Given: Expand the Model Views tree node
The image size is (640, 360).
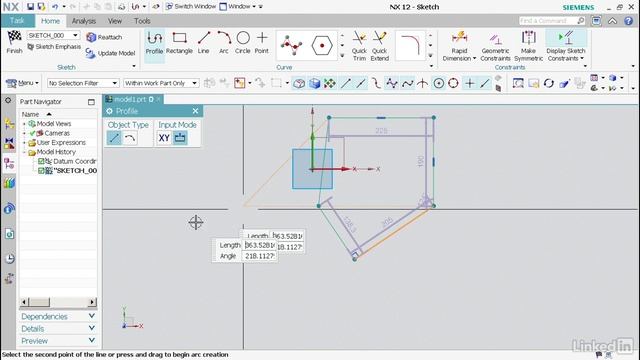Looking at the screenshot, I should [x=24, y=124].
